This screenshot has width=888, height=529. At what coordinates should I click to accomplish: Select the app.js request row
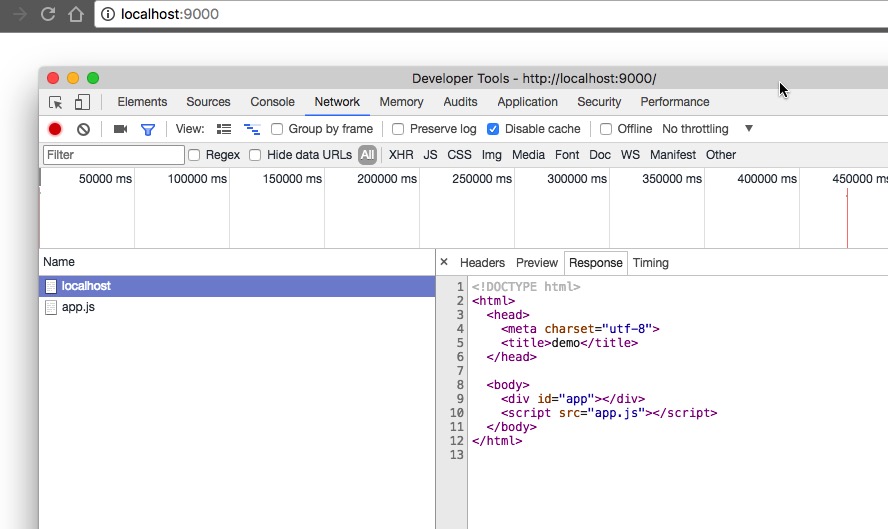pos(78,307)
